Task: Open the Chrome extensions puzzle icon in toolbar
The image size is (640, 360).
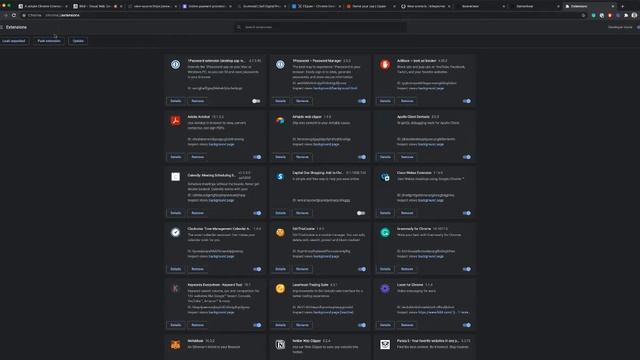Action: click(x=626, y=15)
